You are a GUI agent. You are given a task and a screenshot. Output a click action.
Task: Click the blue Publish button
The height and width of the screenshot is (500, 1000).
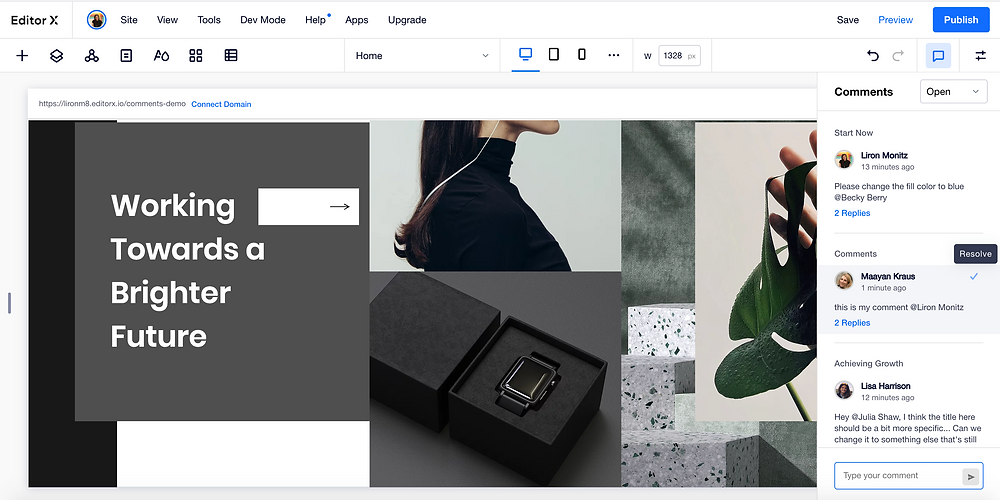click(961, 20)
